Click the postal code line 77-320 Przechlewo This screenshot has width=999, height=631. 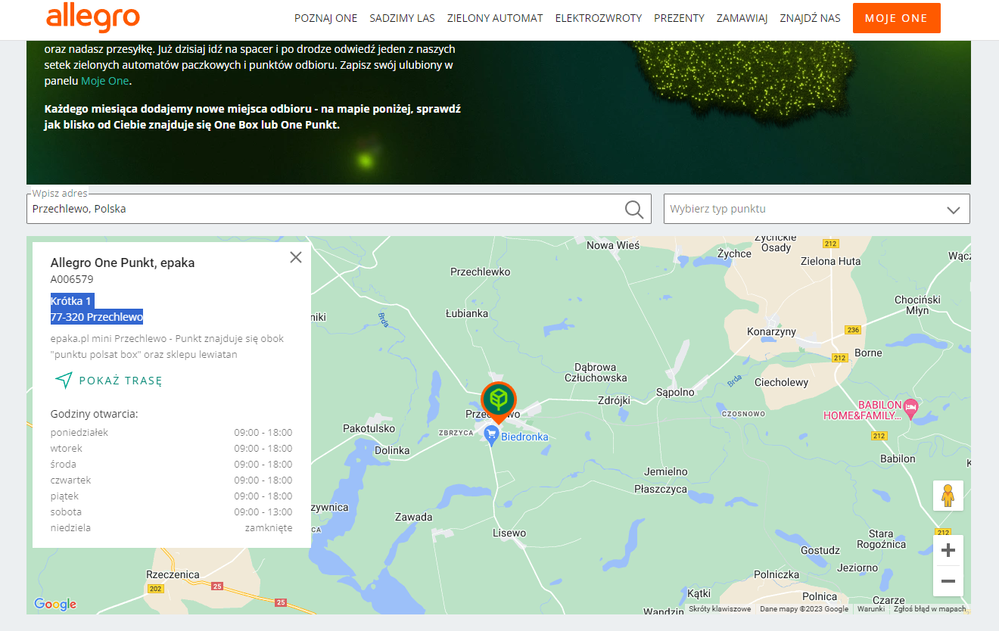point(97,317)
